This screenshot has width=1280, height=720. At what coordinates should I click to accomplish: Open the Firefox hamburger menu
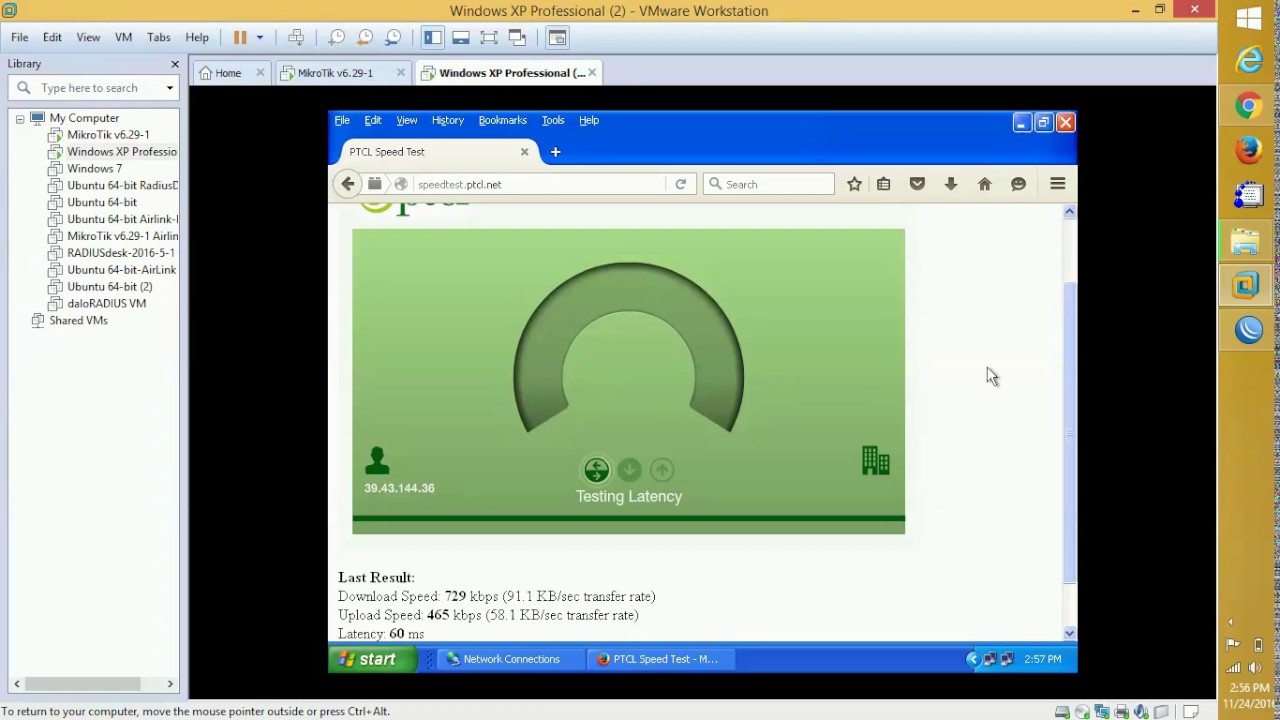pos(1058,184)
